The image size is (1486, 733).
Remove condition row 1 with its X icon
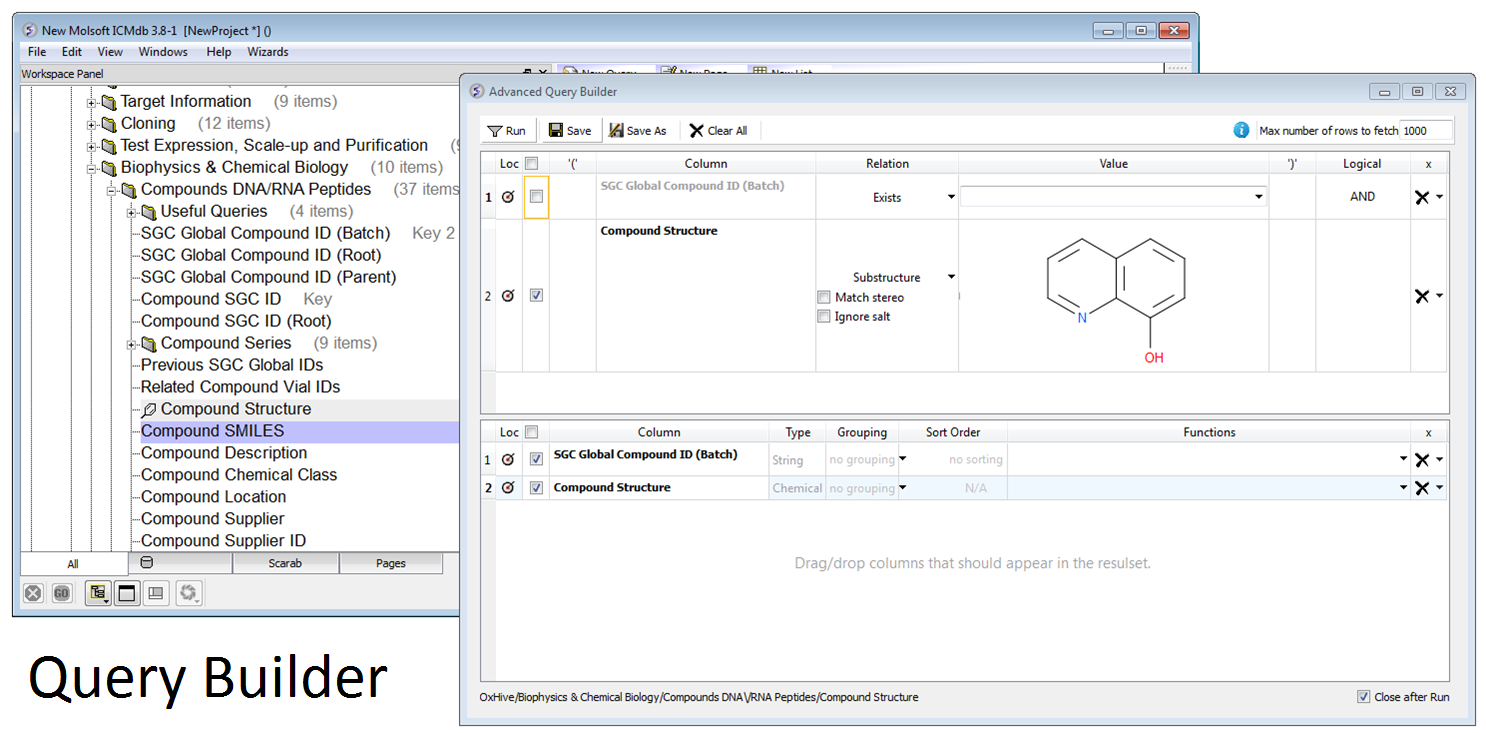(1422, 197)
